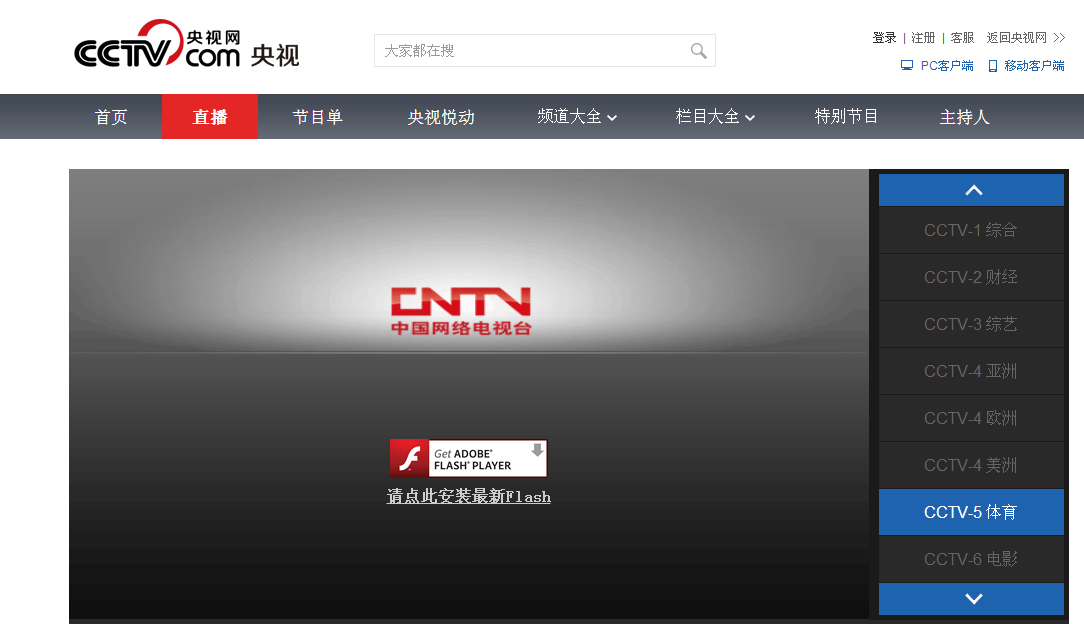The width and height of the screenshot is (1084, 624).
Task: Open the 注册 register link
Action: 923,37
